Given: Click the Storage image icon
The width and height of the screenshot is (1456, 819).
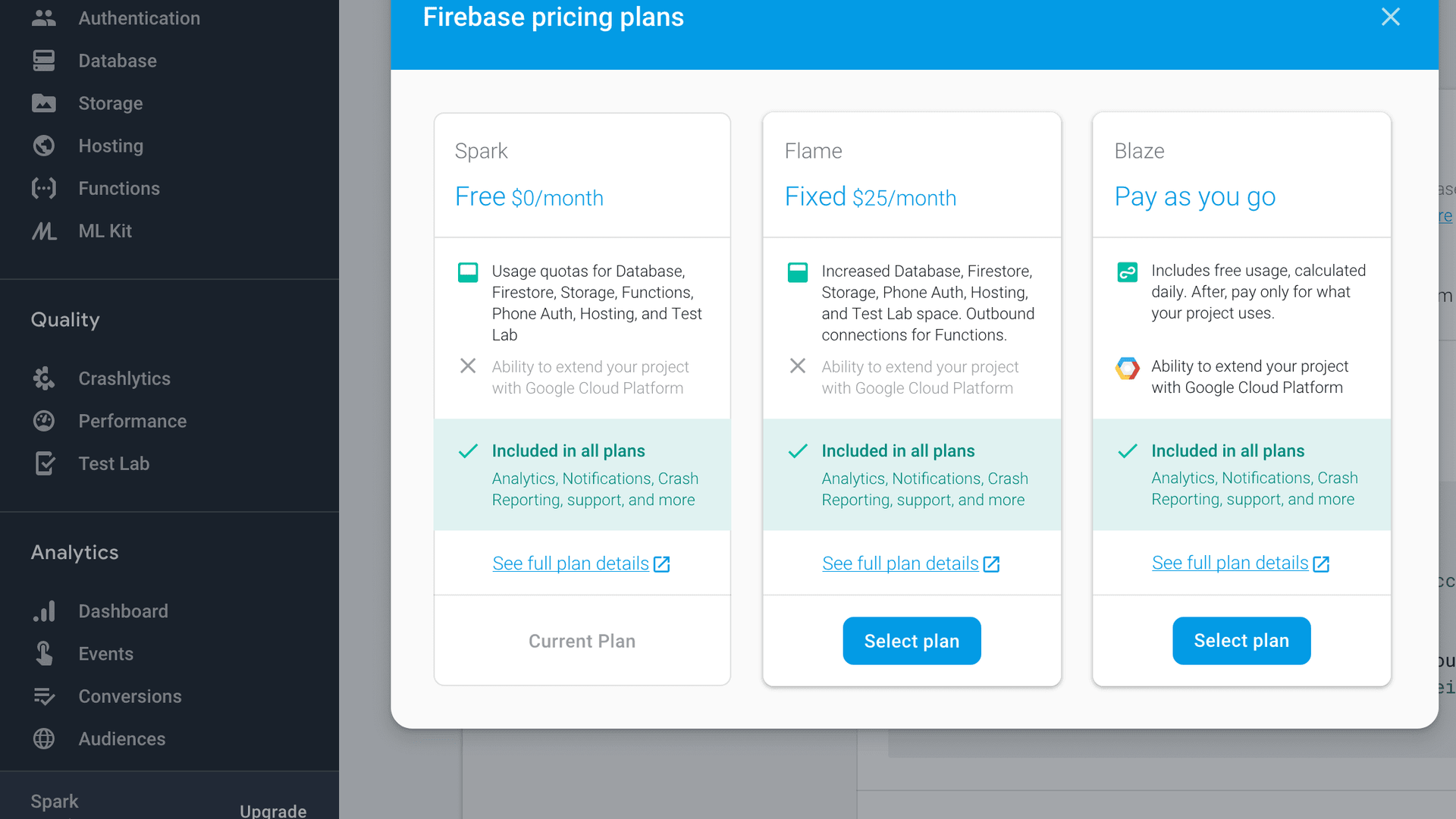Looking at the screenshot, I should tap(44, 103).
